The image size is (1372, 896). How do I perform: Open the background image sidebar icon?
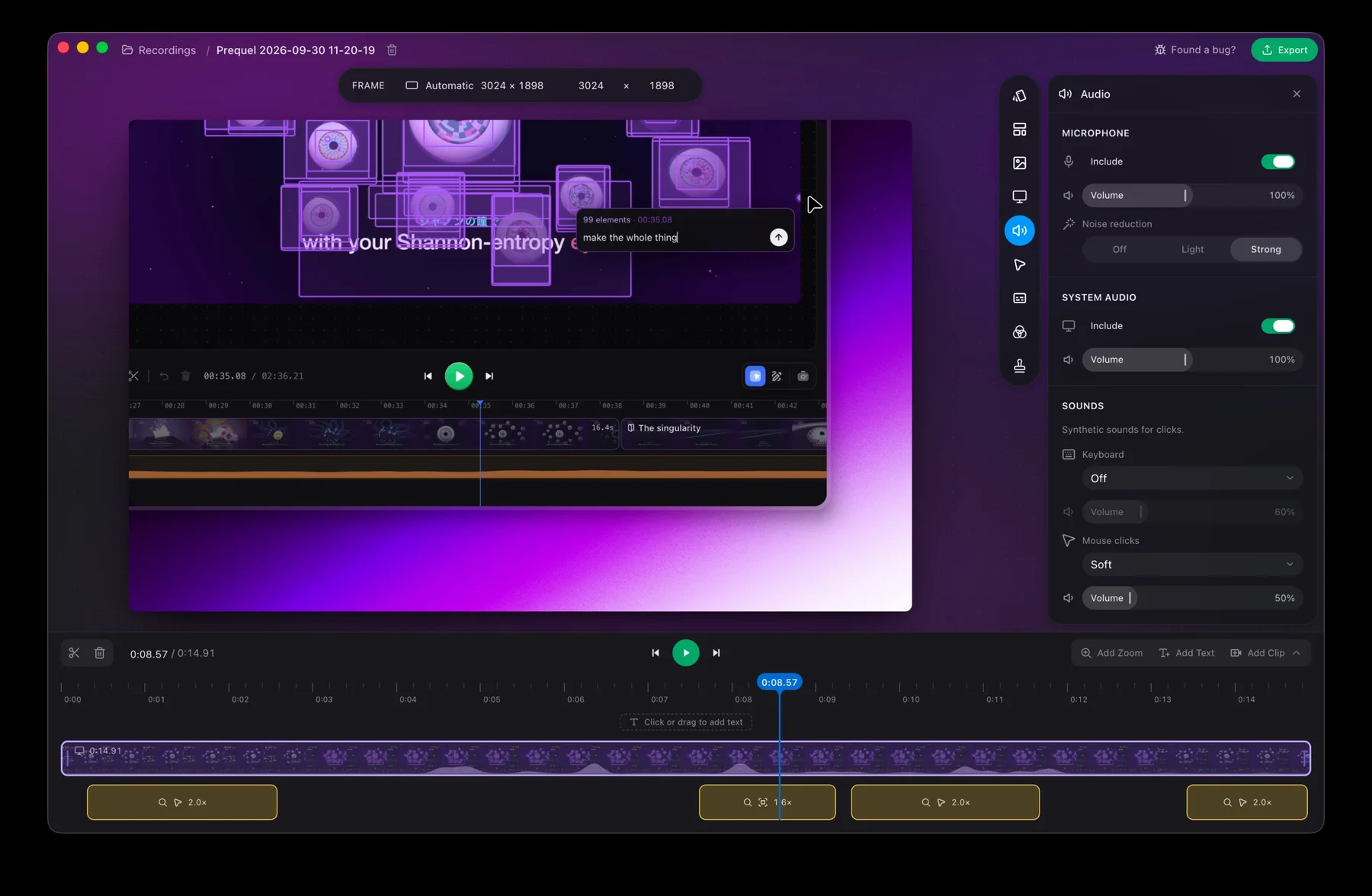pyautogui.click(x=1019, y=163)
